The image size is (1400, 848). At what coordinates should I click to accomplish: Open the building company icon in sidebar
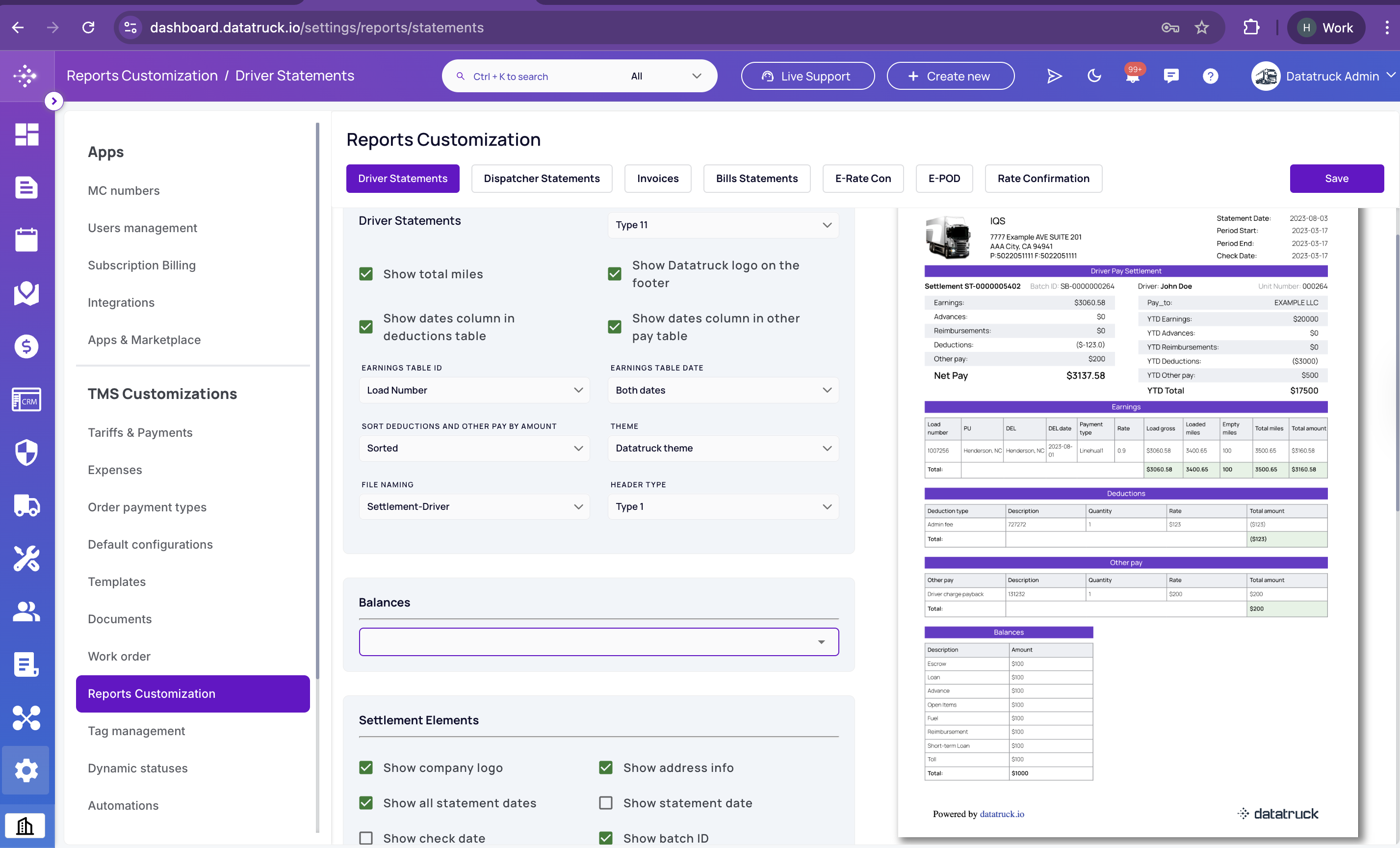(25, 826)
